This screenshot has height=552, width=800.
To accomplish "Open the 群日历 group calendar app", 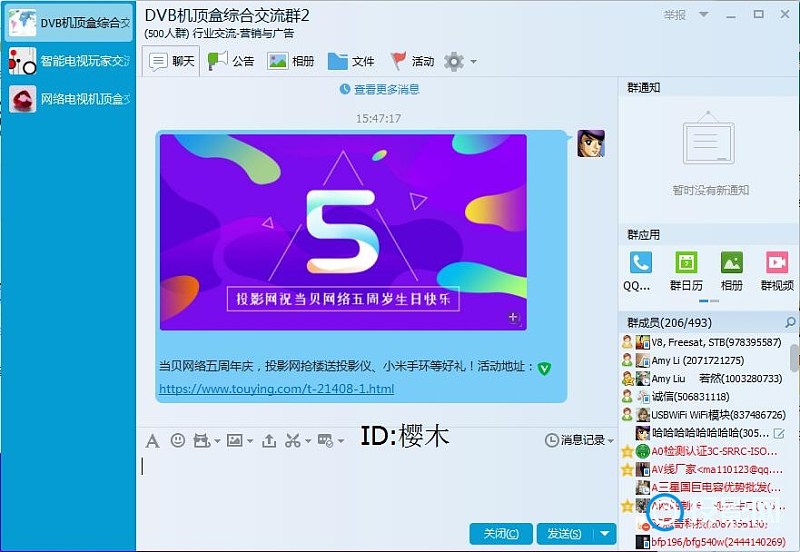I will click(x=686, y=271).
